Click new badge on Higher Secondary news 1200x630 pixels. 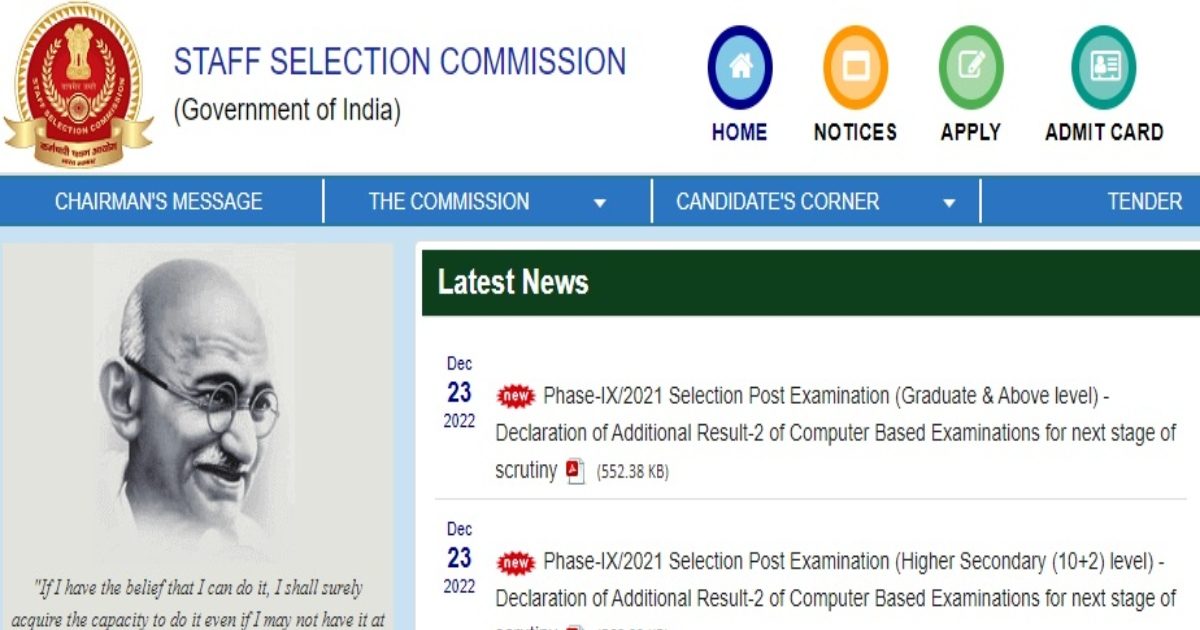click(516, 562)
